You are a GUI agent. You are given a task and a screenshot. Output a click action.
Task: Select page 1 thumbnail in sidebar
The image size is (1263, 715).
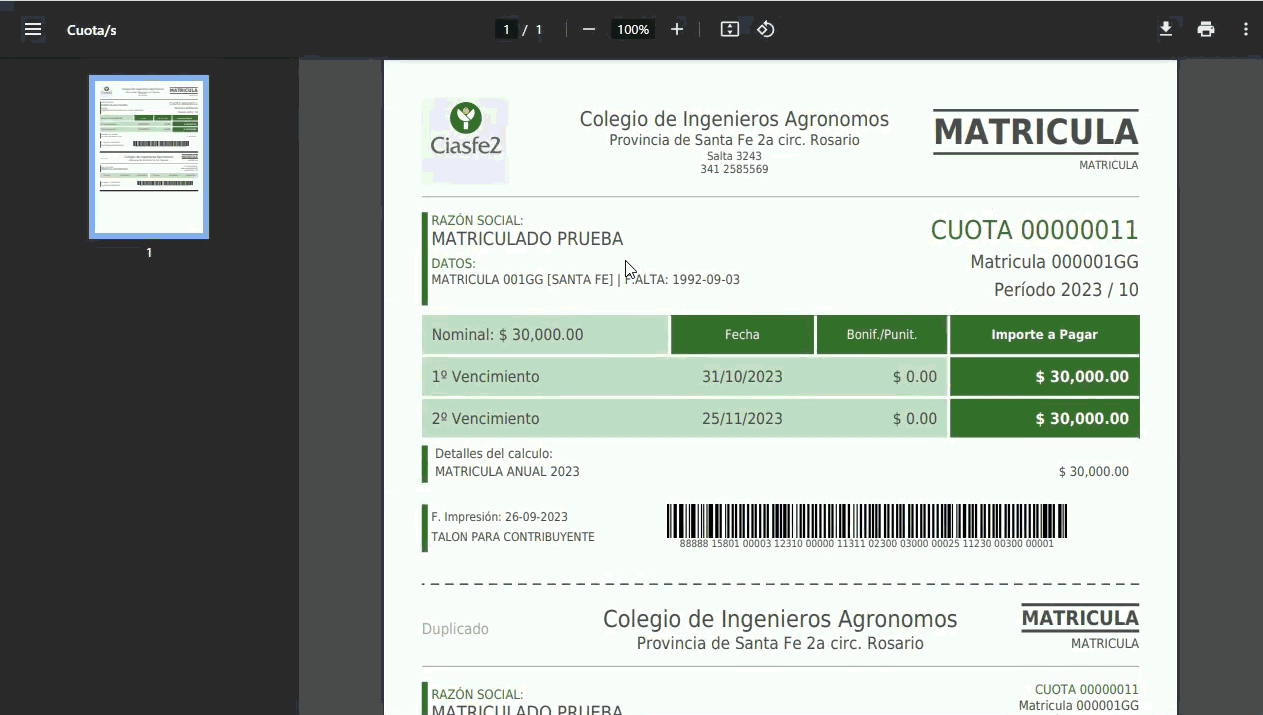pos(149,157)
